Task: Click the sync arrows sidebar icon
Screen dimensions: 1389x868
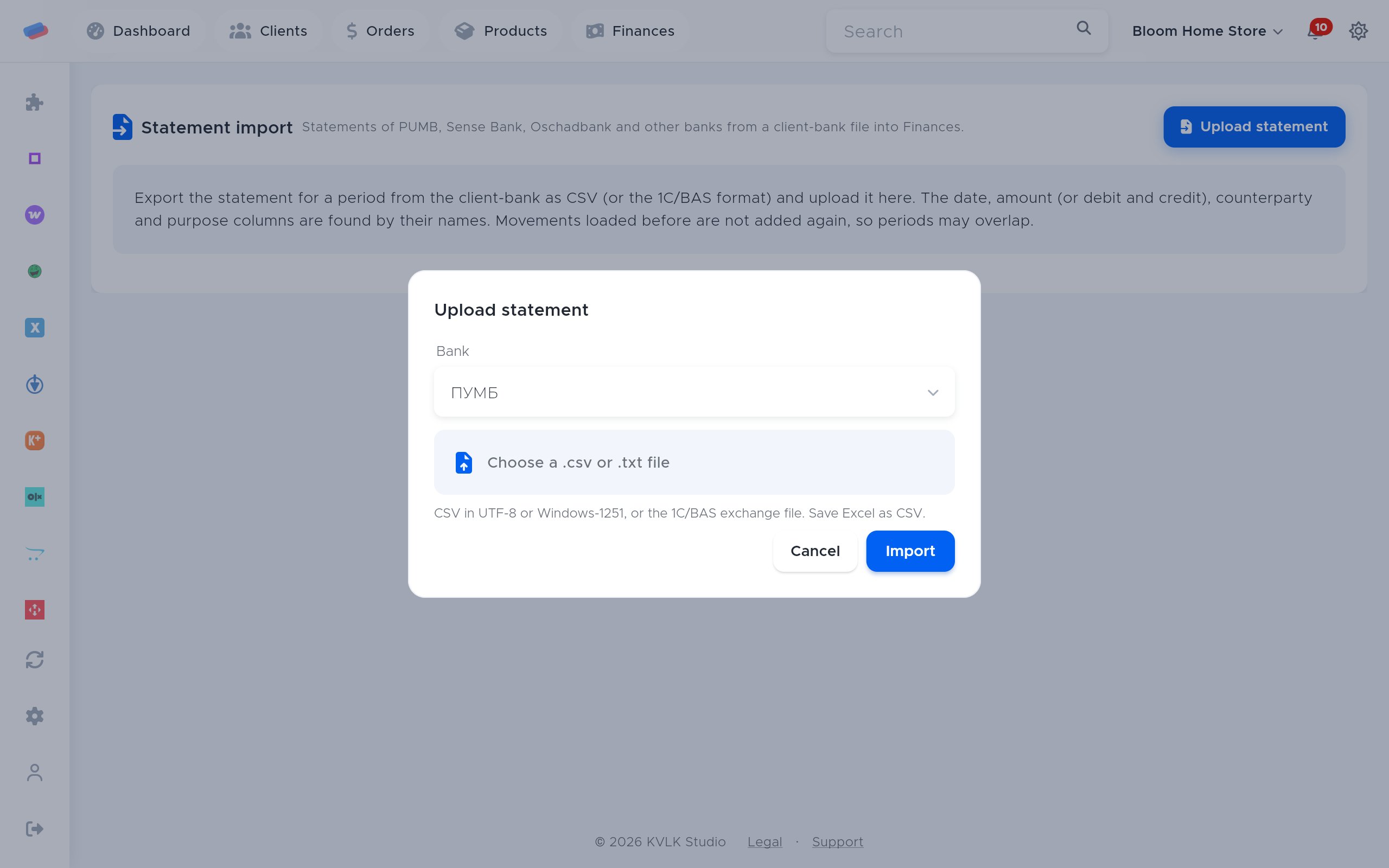Action: pyautogui.click(x=34, y=660)
